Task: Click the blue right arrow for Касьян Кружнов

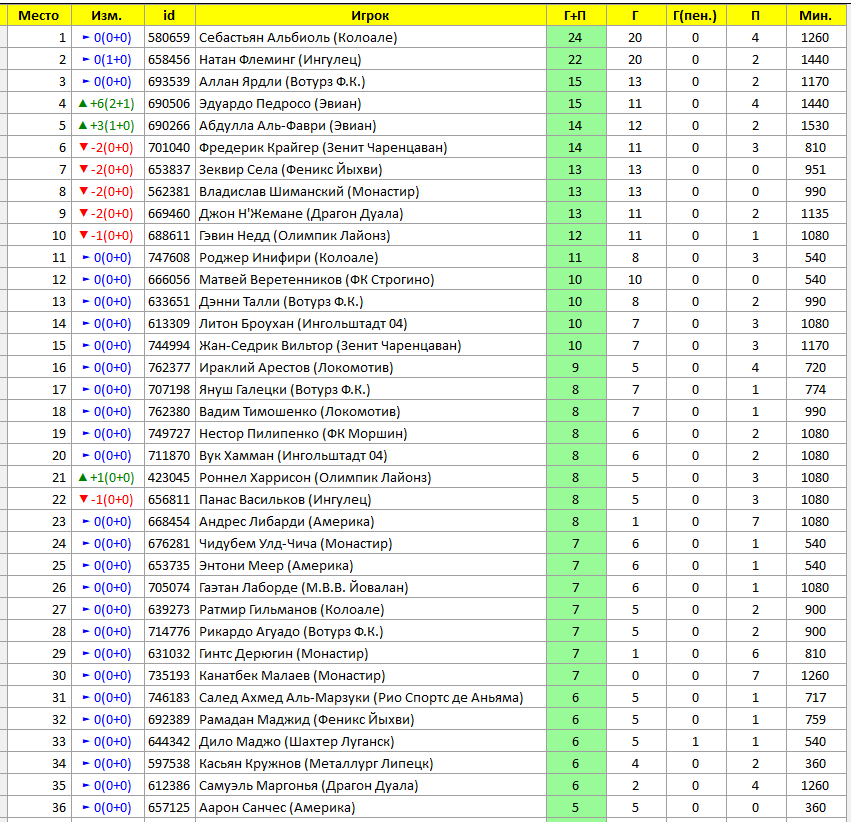Action: pyautogui.click(x=86, y=763)
